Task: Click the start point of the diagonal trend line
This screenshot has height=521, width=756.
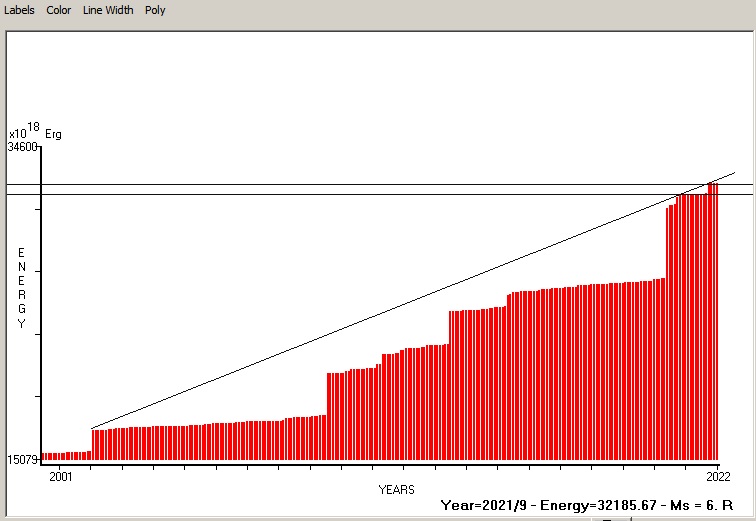Action: pos(93,428)
